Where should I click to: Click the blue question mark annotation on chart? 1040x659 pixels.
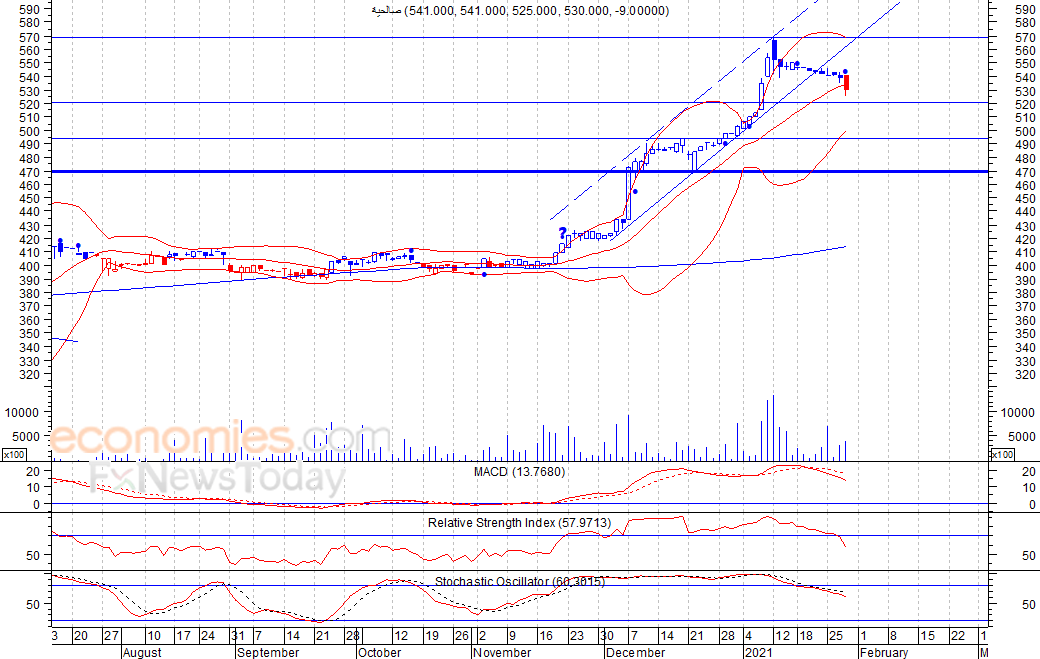click(x=562, y=233)
